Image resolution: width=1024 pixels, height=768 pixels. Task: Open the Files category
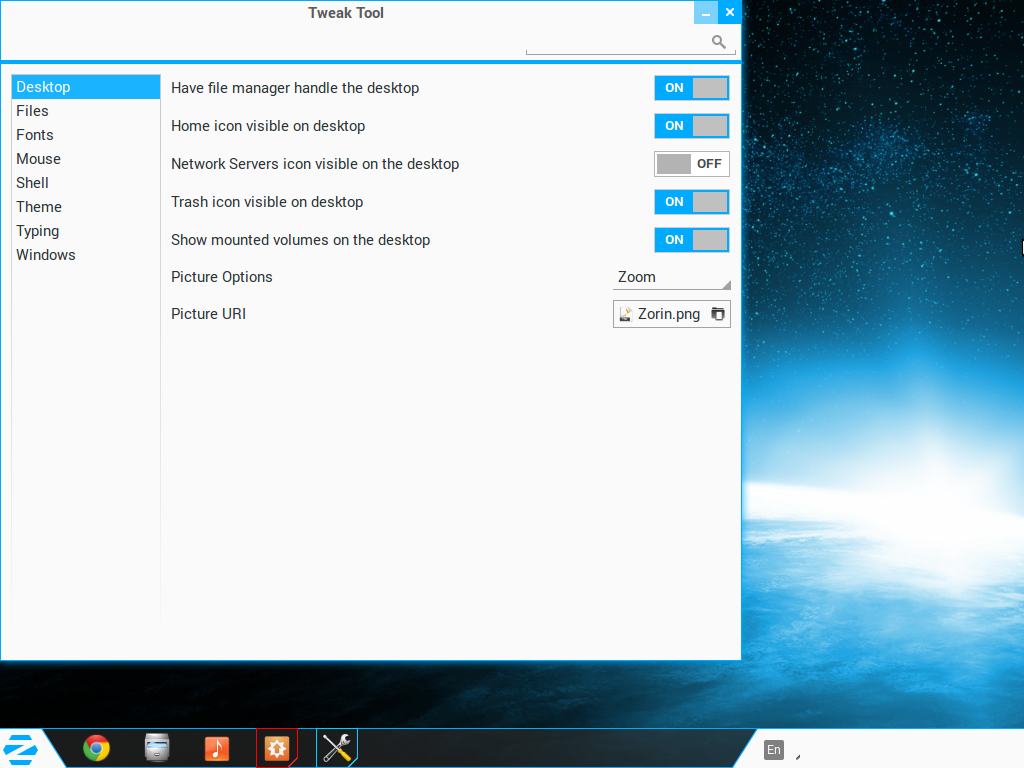86,111
